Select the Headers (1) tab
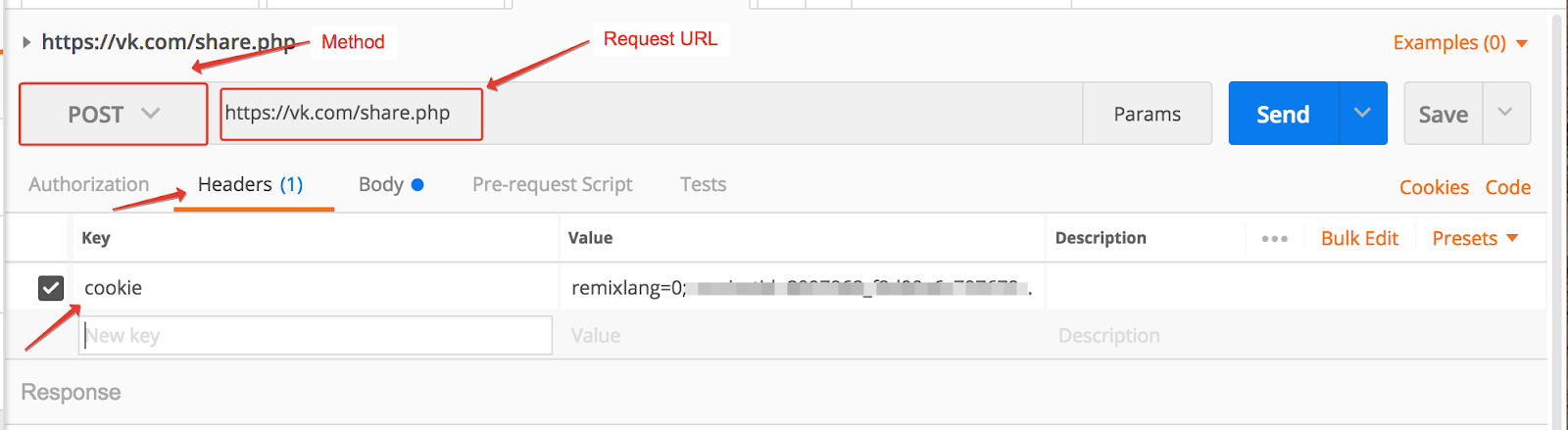Screen dimensions: 1568x430 point(251,185)
